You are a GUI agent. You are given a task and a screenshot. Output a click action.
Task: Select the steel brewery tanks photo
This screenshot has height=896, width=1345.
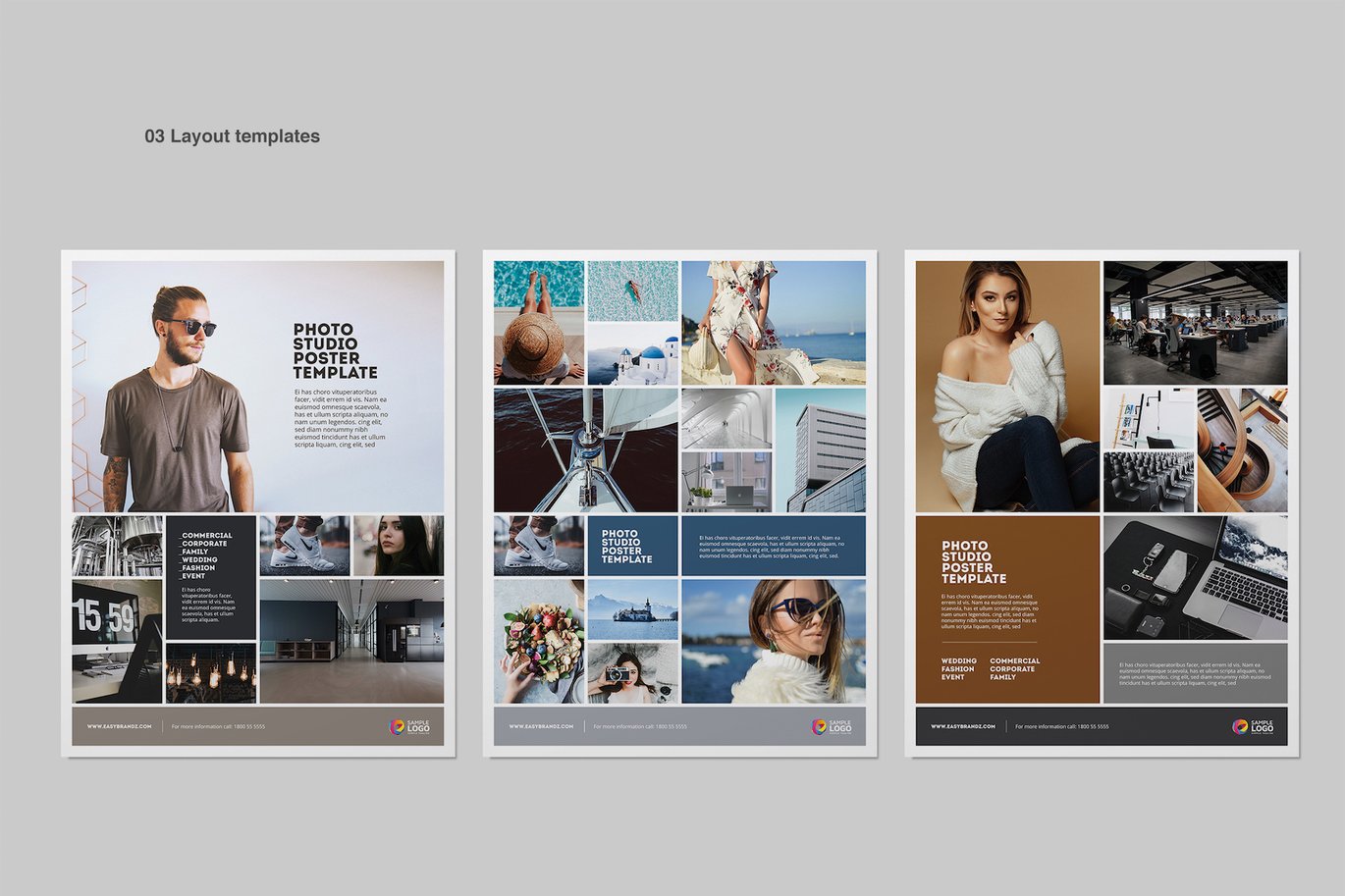pos(117,546)
